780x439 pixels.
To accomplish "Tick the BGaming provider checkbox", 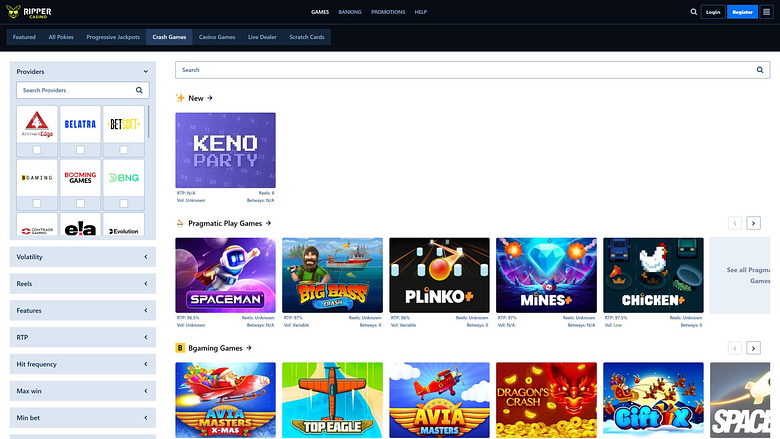I will click(x=37, y=203).
